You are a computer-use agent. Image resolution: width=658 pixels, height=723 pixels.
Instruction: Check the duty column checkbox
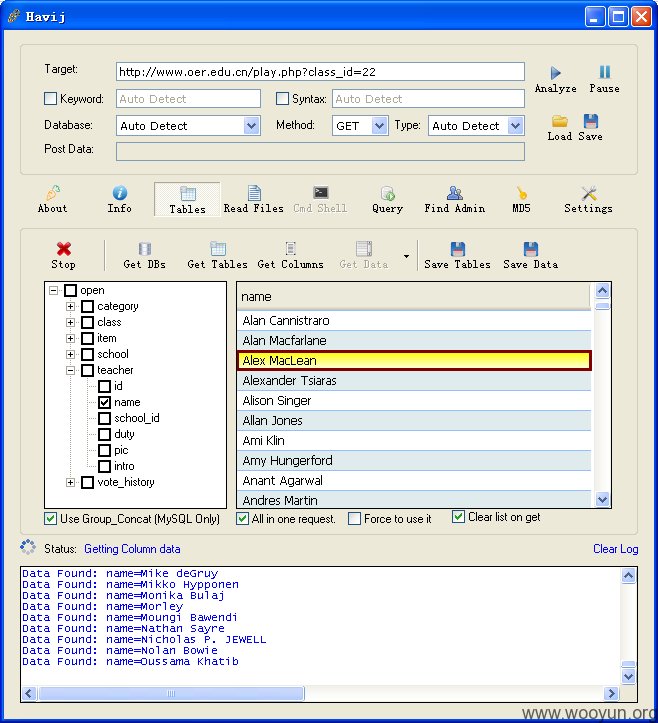[105, 434]
